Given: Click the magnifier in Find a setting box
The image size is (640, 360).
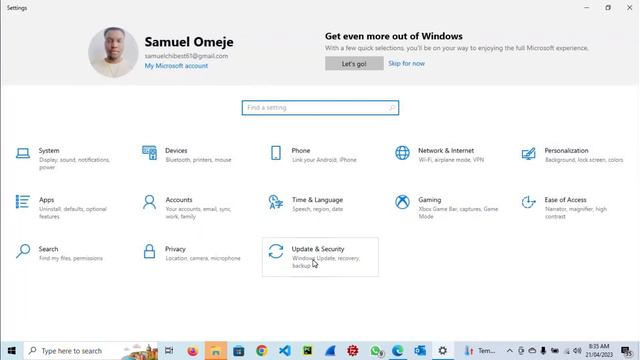Looking at the screenshot, I should [x=392, y=108].
